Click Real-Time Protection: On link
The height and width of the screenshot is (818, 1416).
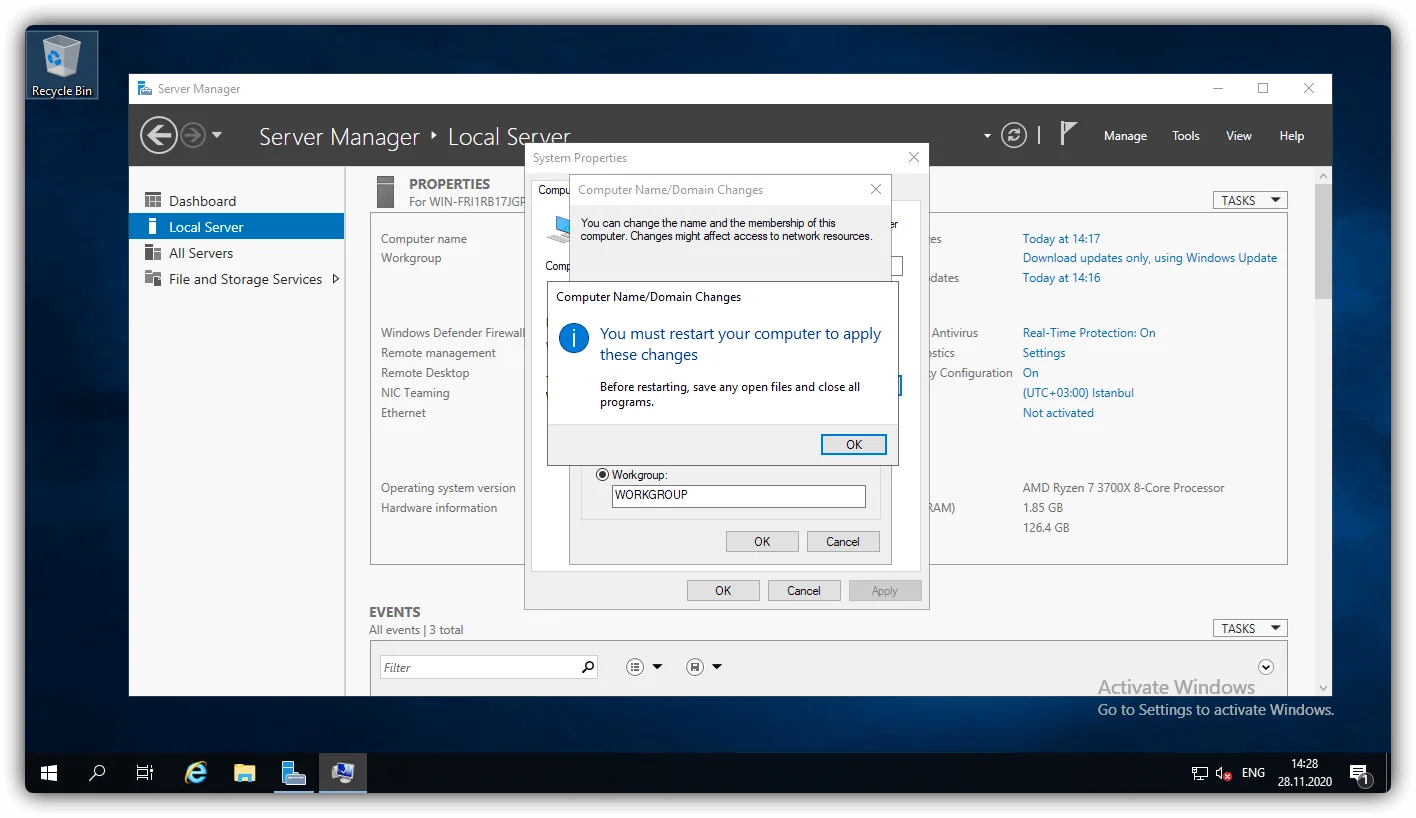(1089, 333)
